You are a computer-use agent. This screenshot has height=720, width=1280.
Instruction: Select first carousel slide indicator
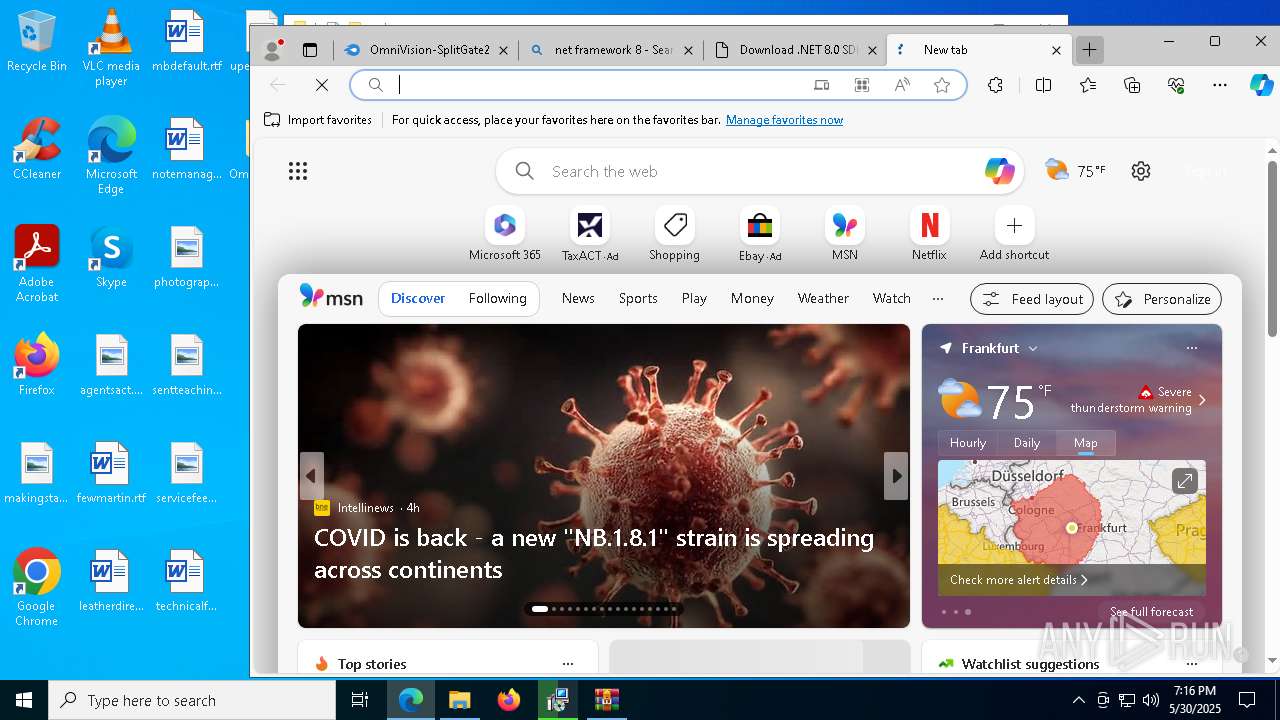point(540,609)
